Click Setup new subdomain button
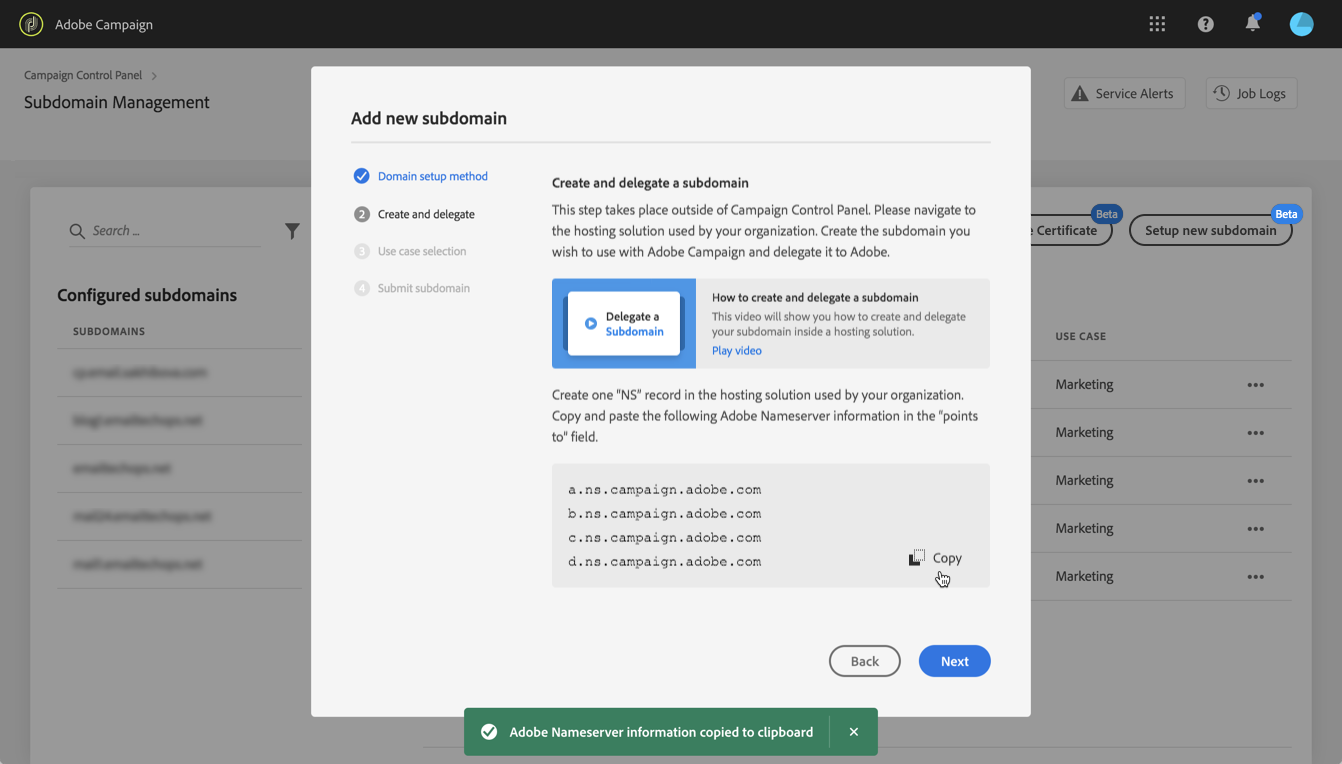This screenshot has width=1342, height=764. (1211, 230)
